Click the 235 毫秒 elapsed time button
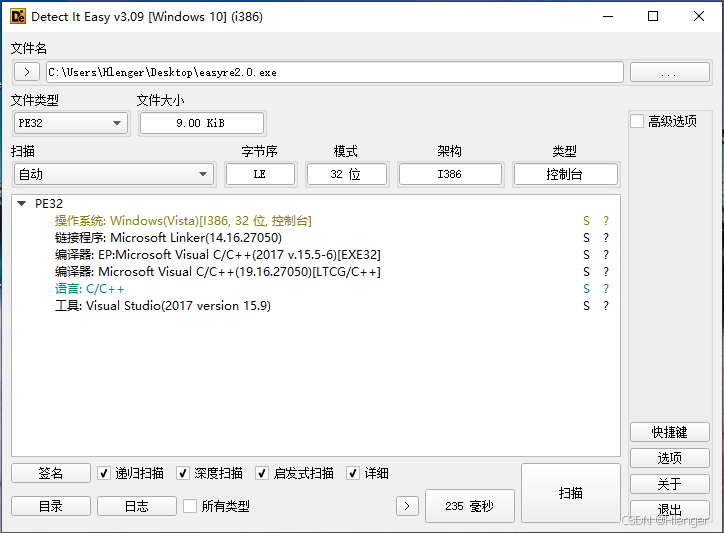The height and width of the screenshot is (533, 724). coord(470,506)
